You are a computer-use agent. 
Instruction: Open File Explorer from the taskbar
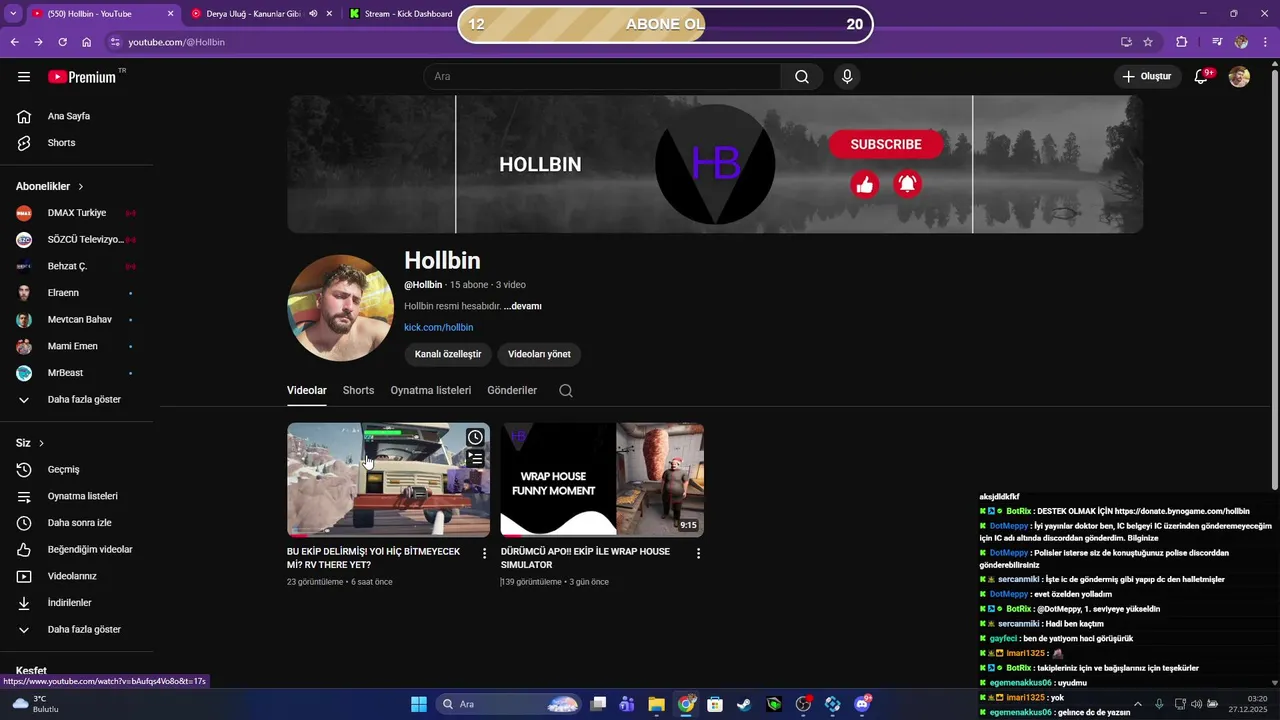(x=656, y=704)
